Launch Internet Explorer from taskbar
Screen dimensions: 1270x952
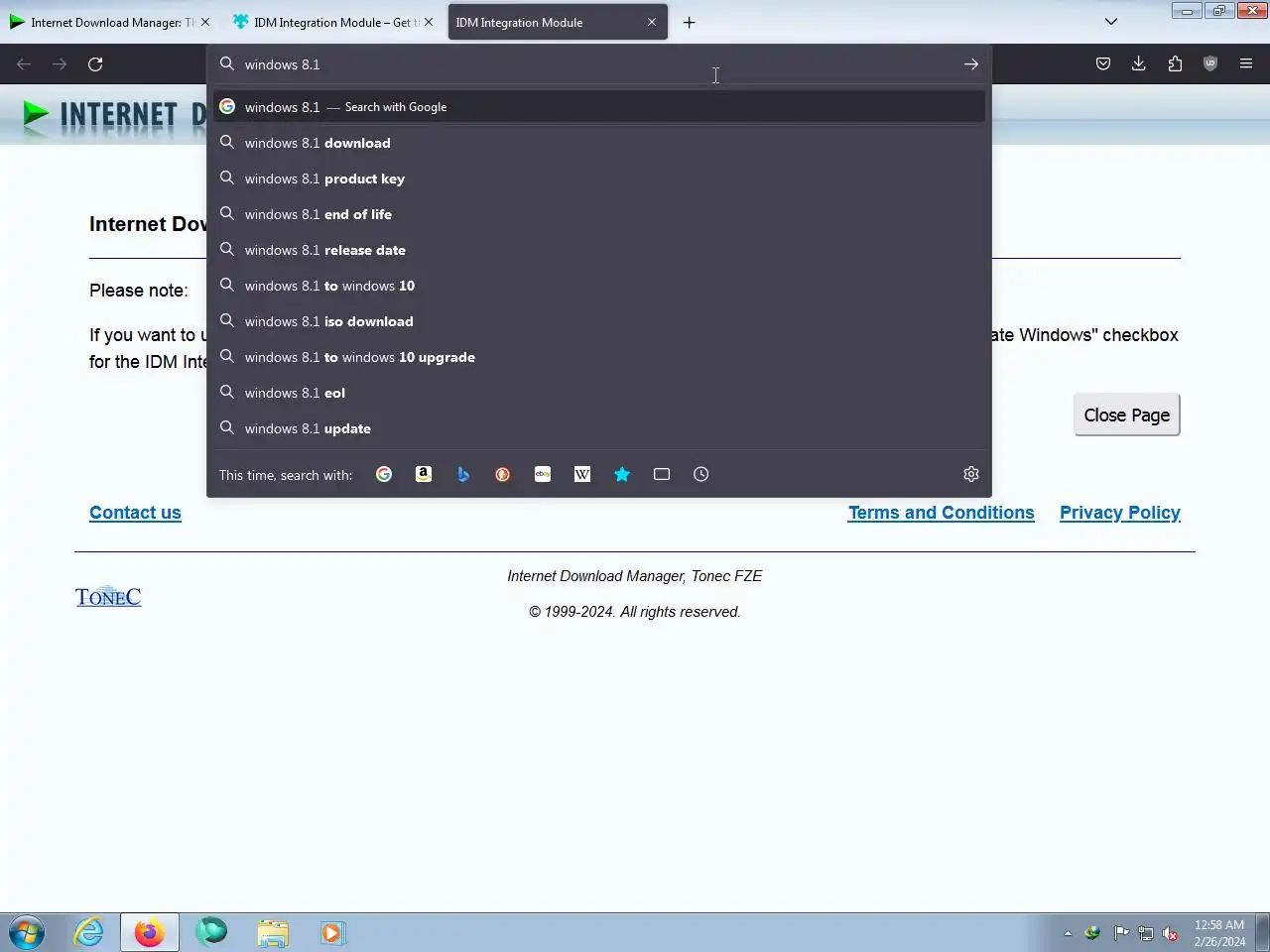[89, 933]
